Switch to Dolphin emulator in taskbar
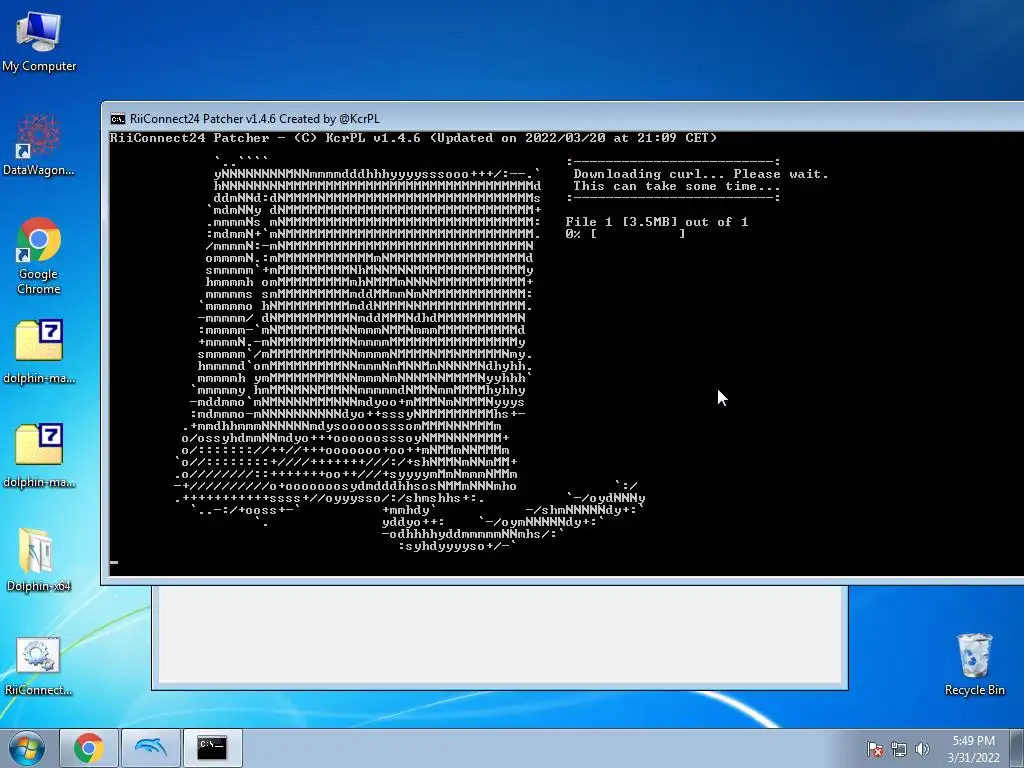1024x768 pixels. [150, 748]
